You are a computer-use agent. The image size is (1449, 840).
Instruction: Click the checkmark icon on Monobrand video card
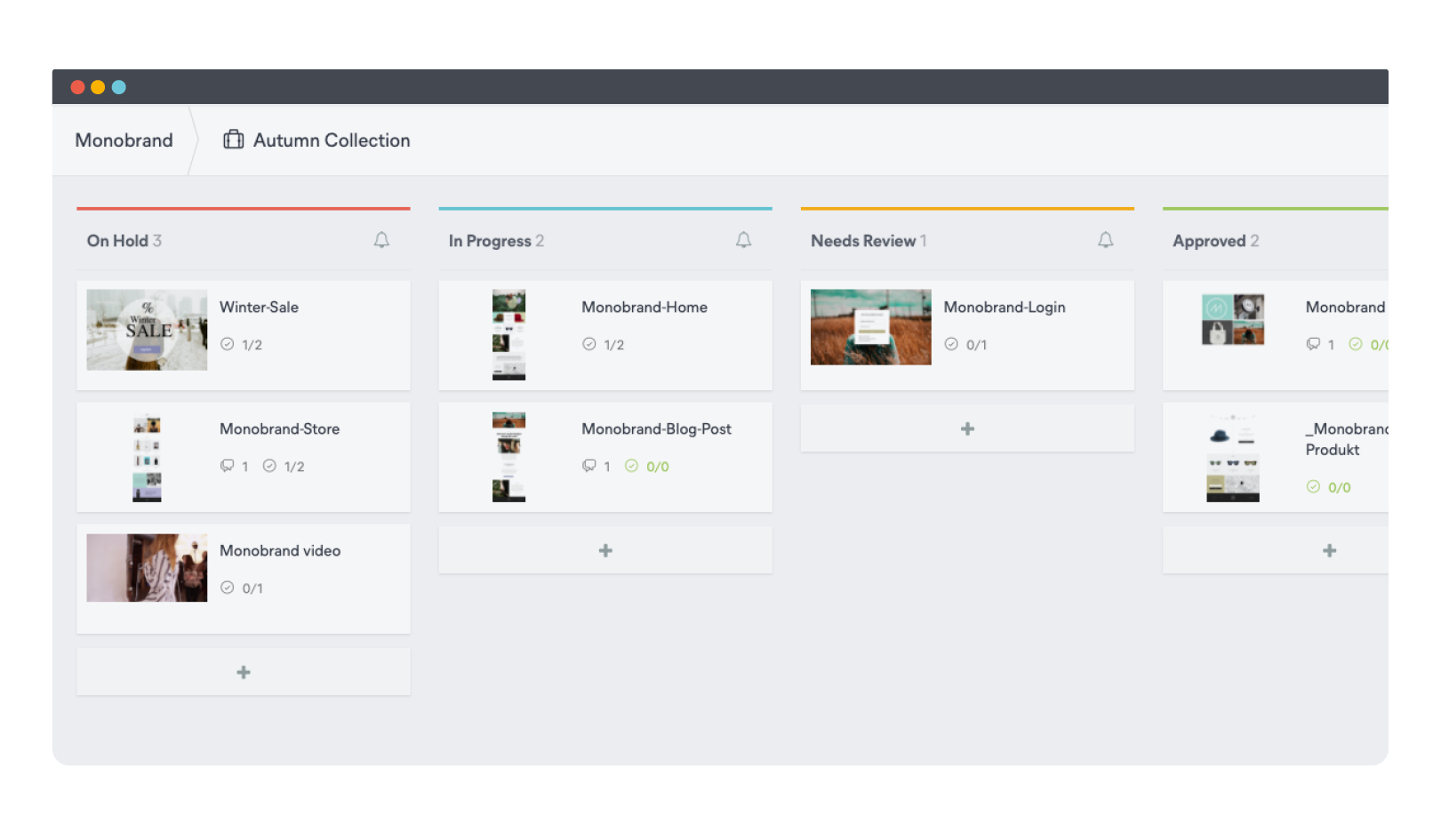pos(228,588)
